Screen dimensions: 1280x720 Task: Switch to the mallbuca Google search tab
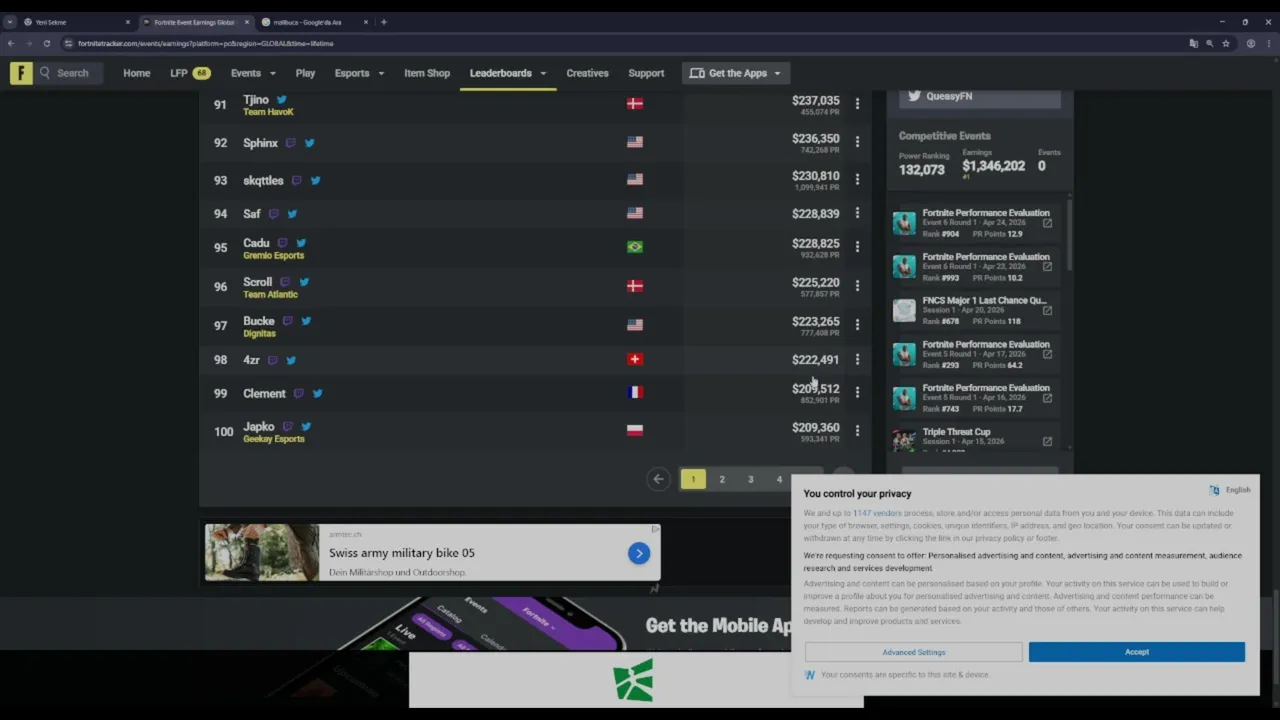[x=313, y=22]
